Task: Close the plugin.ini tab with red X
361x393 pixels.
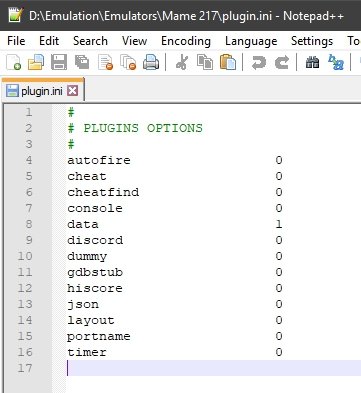Action: [73, 91]
